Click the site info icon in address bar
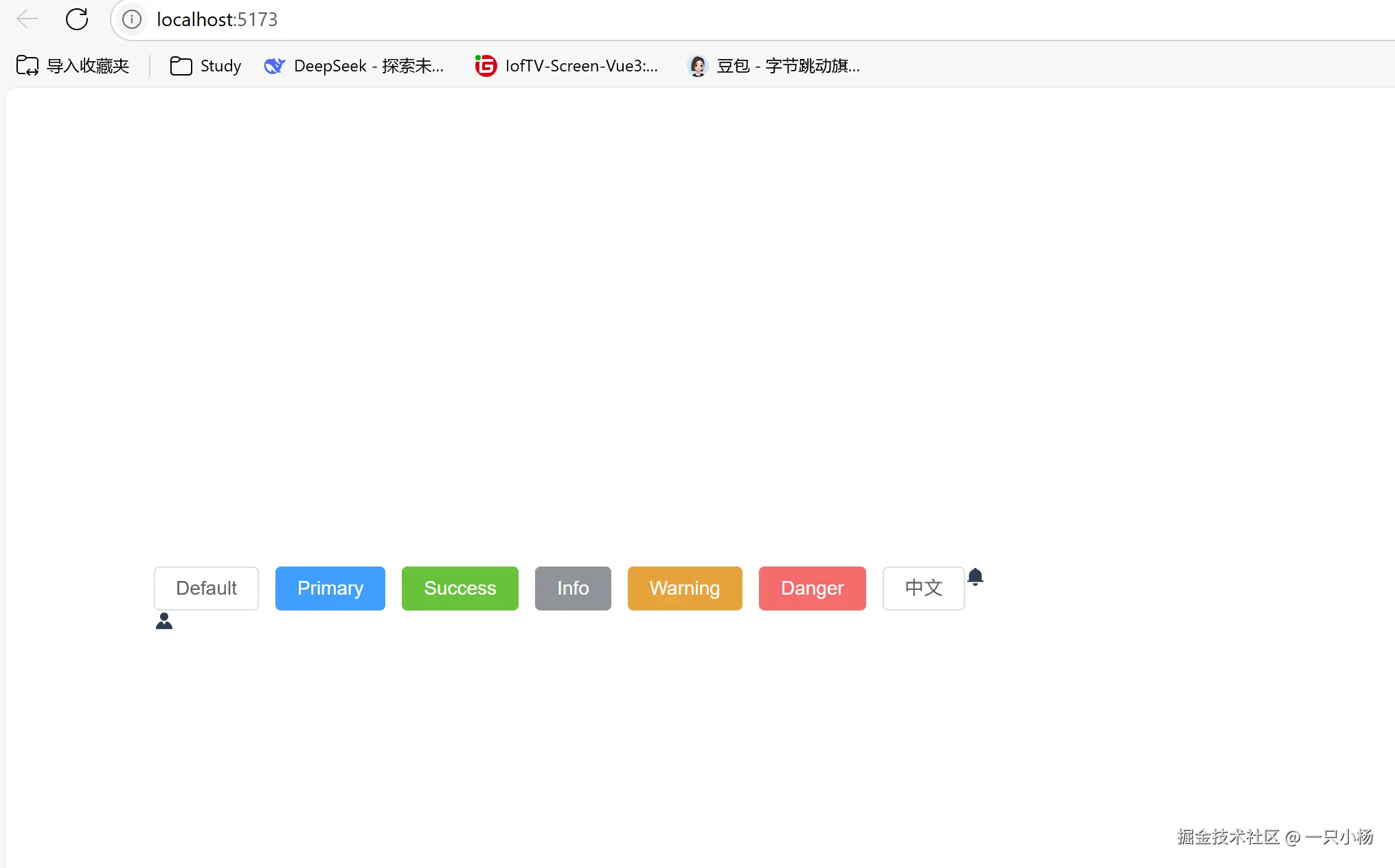This screenshot has width=1395, height=868. pos(132,19)
